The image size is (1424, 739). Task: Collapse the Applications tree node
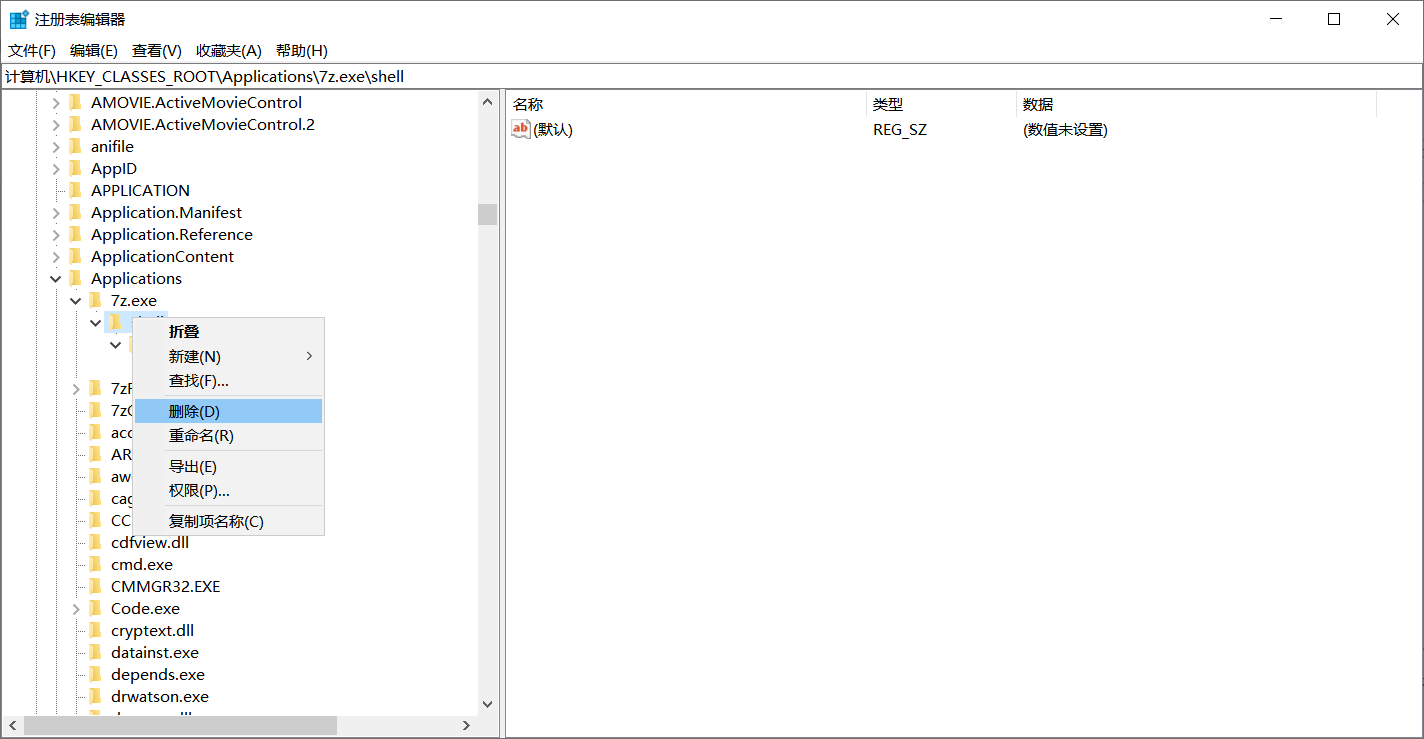coord(56,278)
